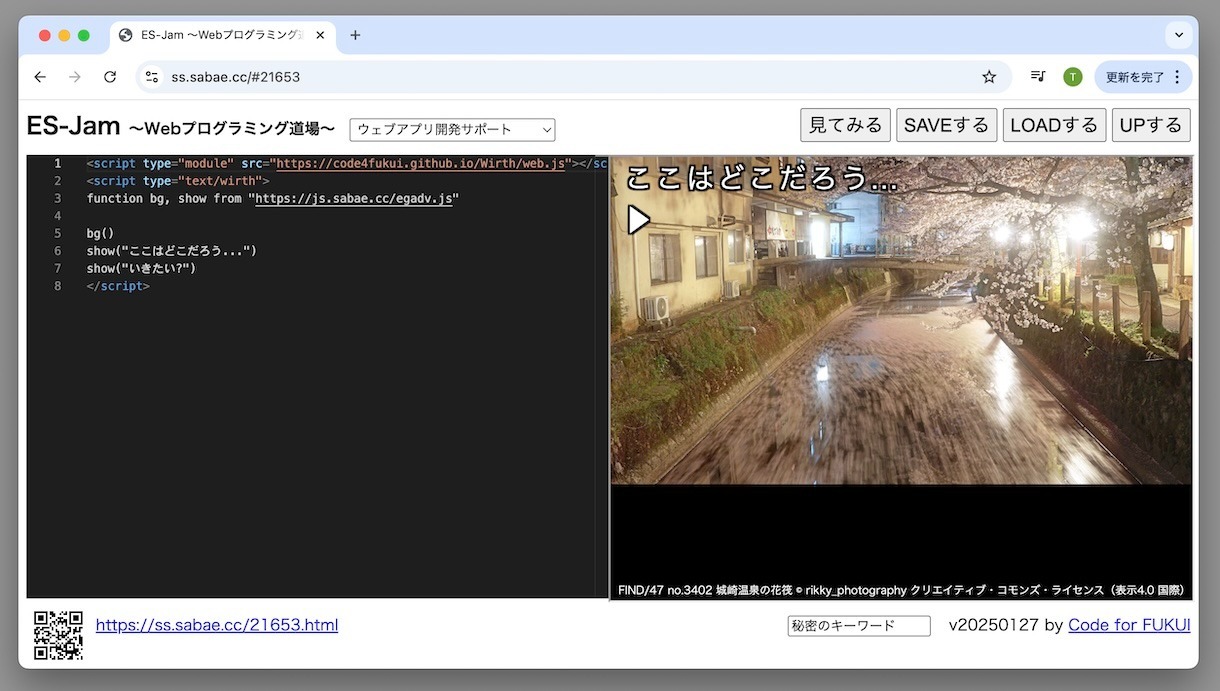Screen dimensions: 1220x691
Task: Click the browser forward arrow
Action: [x=75, y=77]
